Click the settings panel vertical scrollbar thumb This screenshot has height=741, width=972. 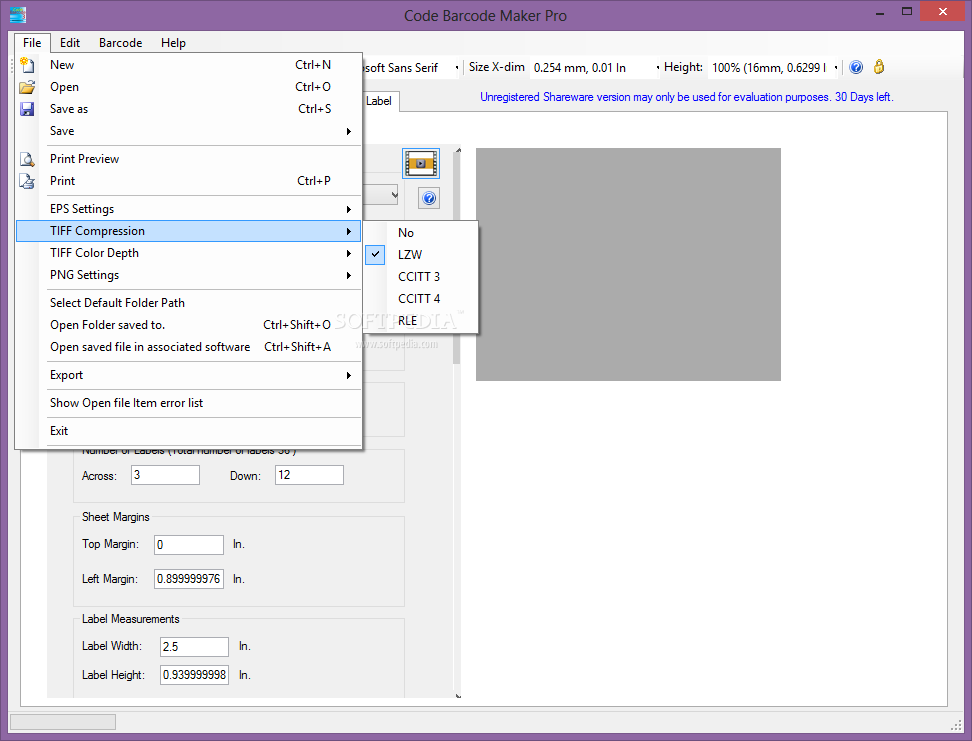[457, 259]
